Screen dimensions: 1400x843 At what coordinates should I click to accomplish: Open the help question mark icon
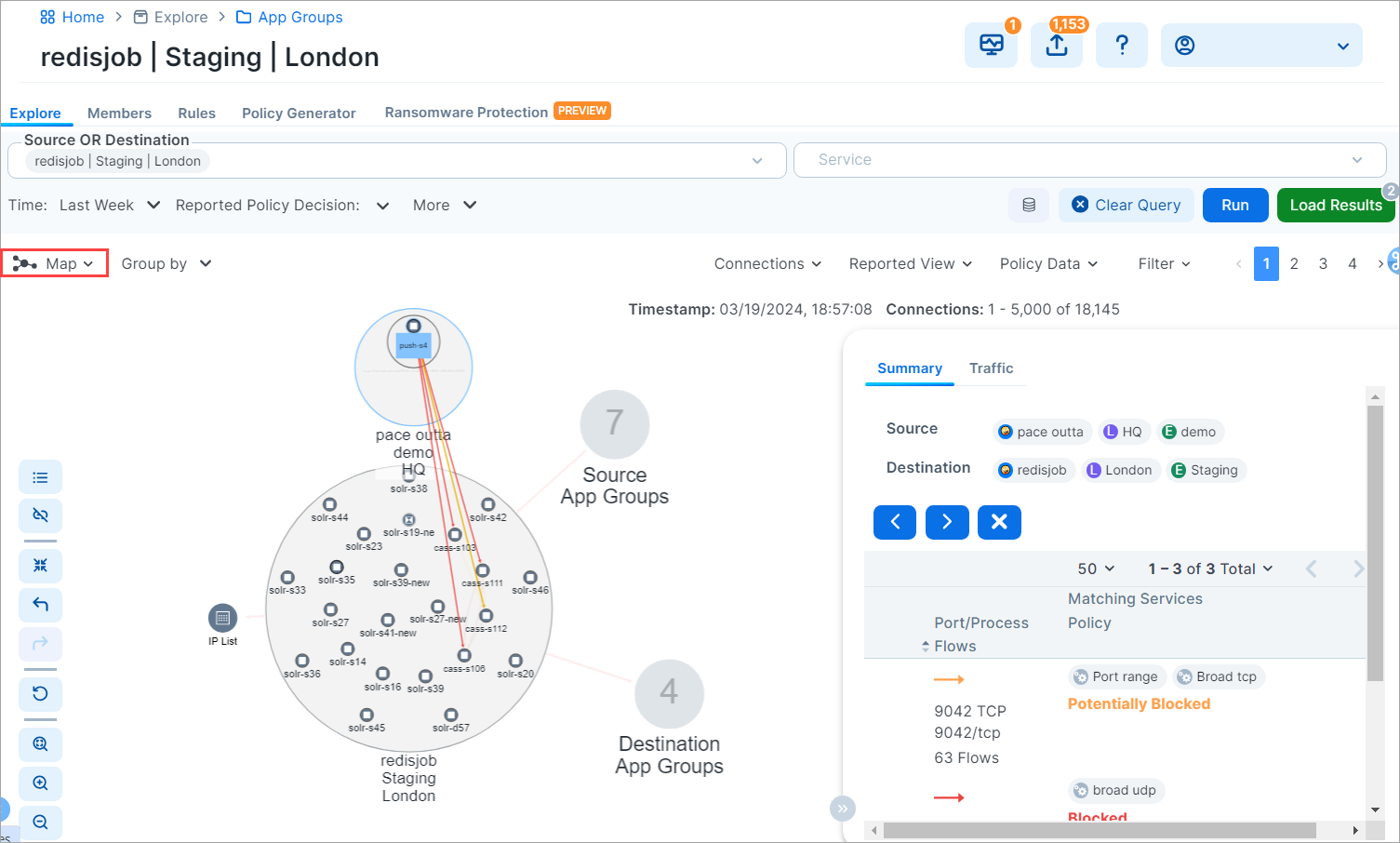tap(1121, 45)
